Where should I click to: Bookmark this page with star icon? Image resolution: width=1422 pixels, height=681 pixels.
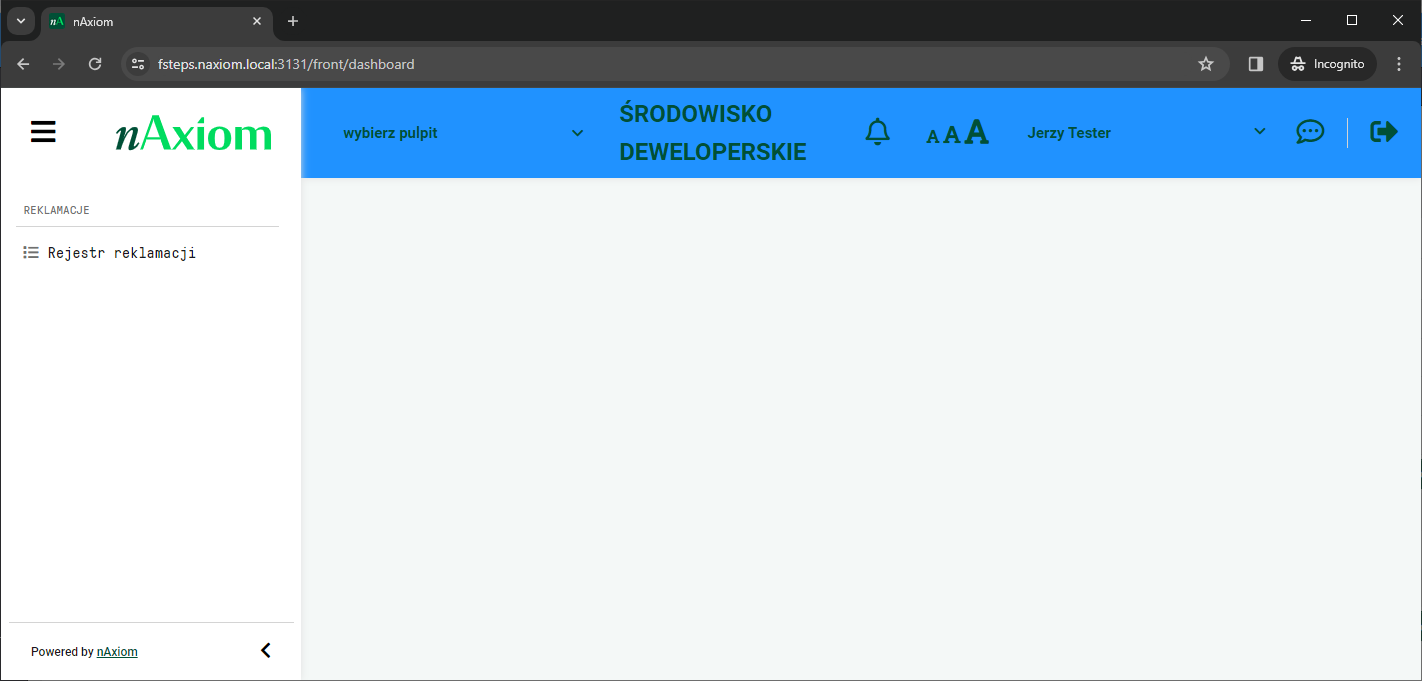tap(1206, 64)
